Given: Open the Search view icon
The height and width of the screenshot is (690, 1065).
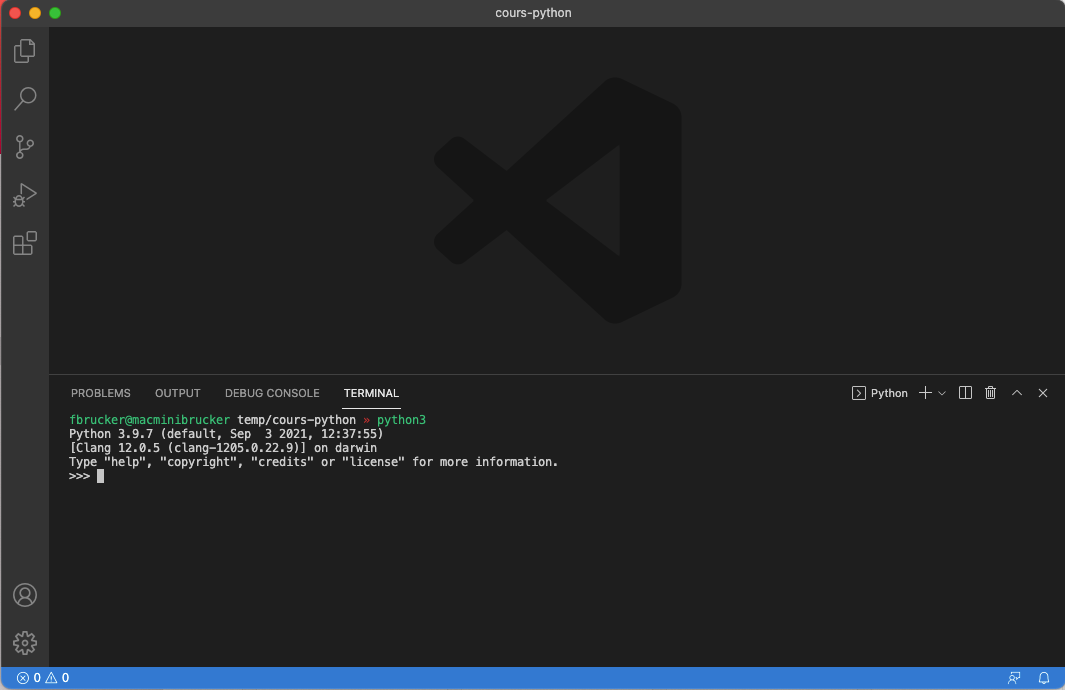Looking at the screenshot, I should [x=25, y=98].
